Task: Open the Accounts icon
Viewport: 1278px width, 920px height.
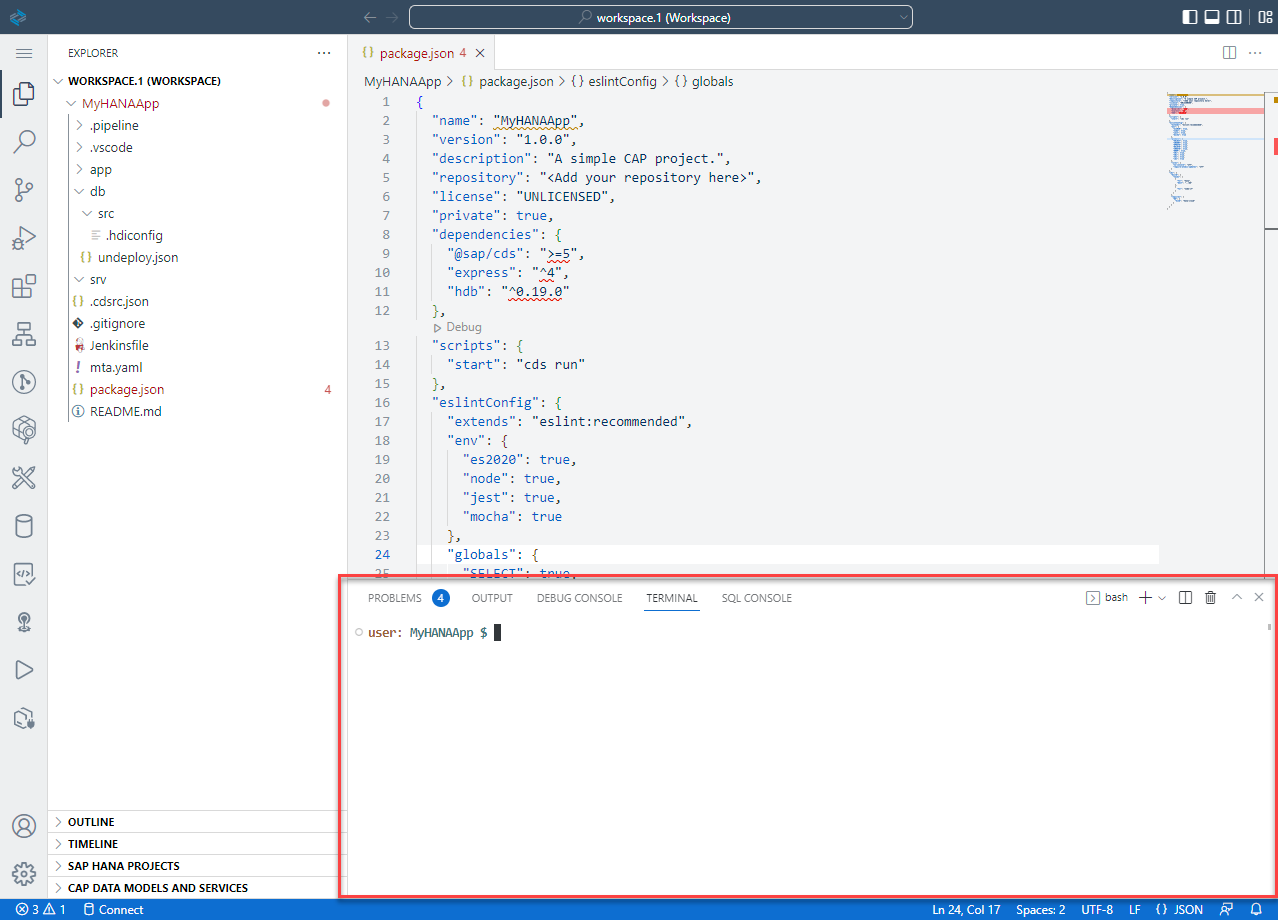Action: coord(24,826)
